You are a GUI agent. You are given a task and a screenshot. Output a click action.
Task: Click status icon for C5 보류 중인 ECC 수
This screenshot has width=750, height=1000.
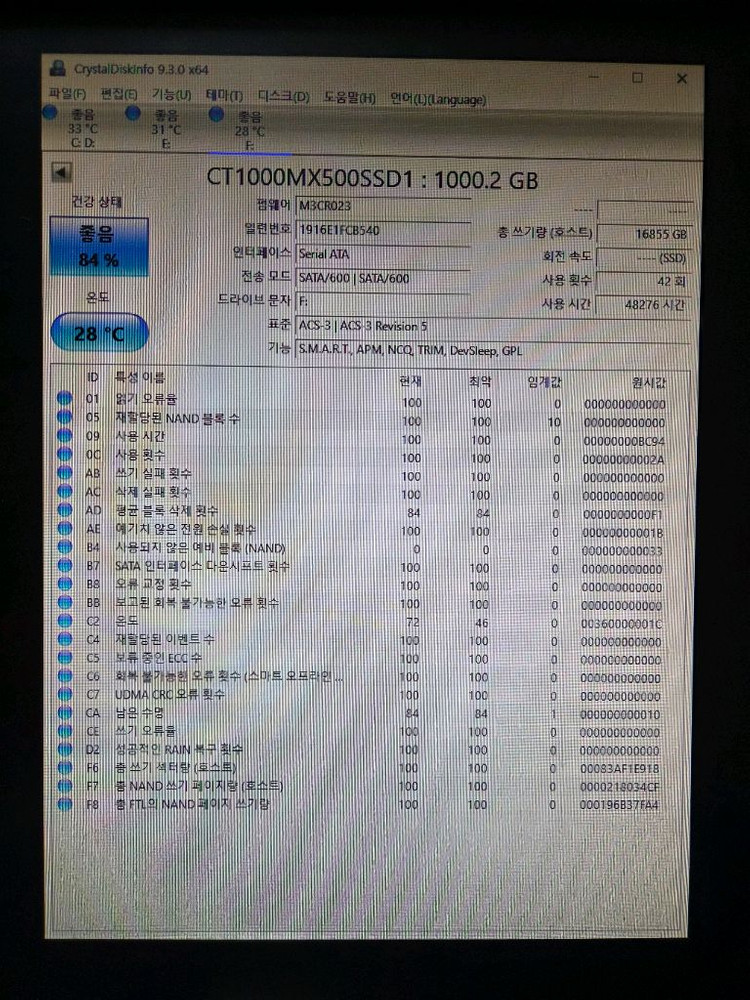(65, 657)
